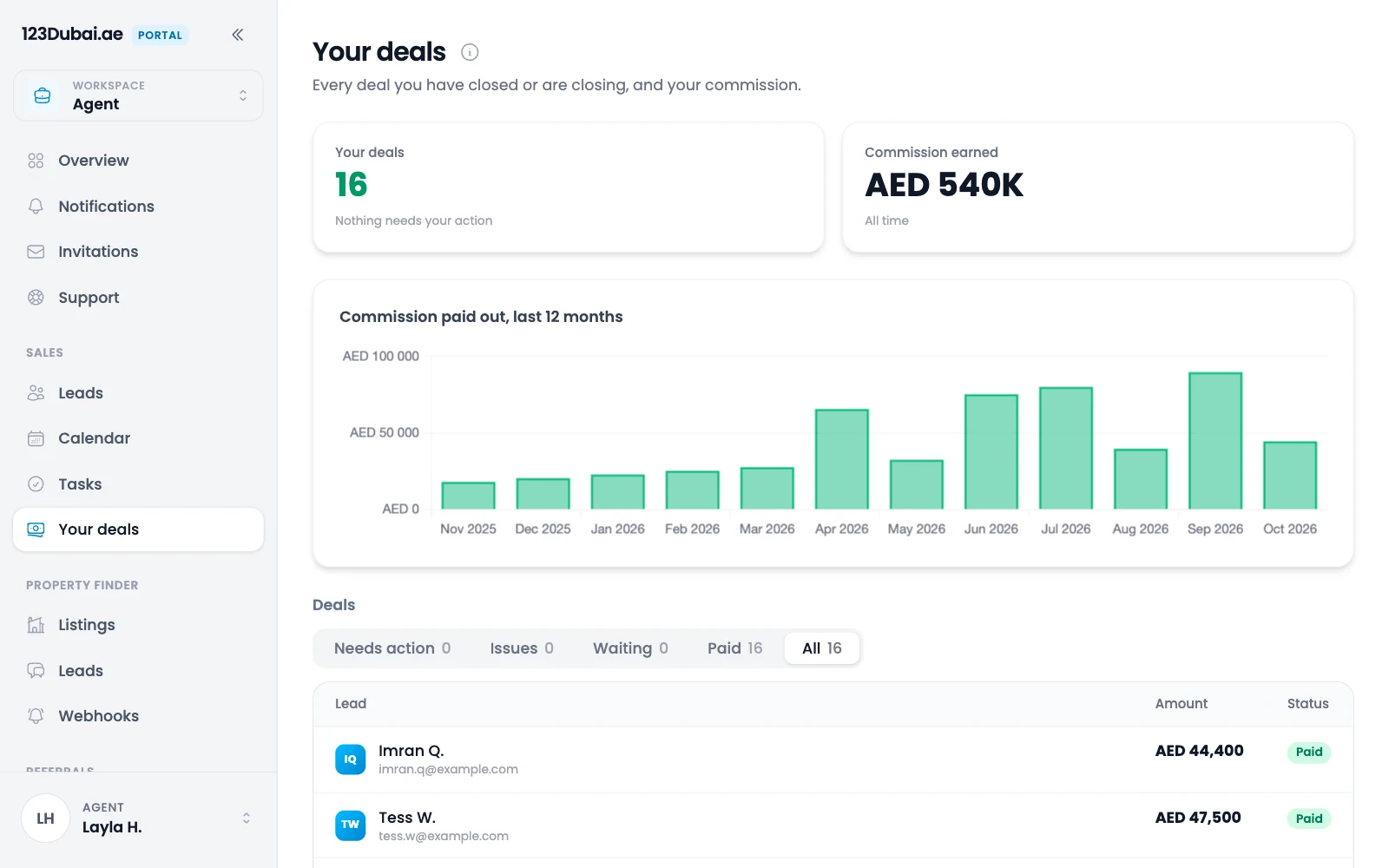The height and width of the screenshot is (868, 1389).
Task: Open Webhooks icon under Property Finder
Action: point(36,716)
